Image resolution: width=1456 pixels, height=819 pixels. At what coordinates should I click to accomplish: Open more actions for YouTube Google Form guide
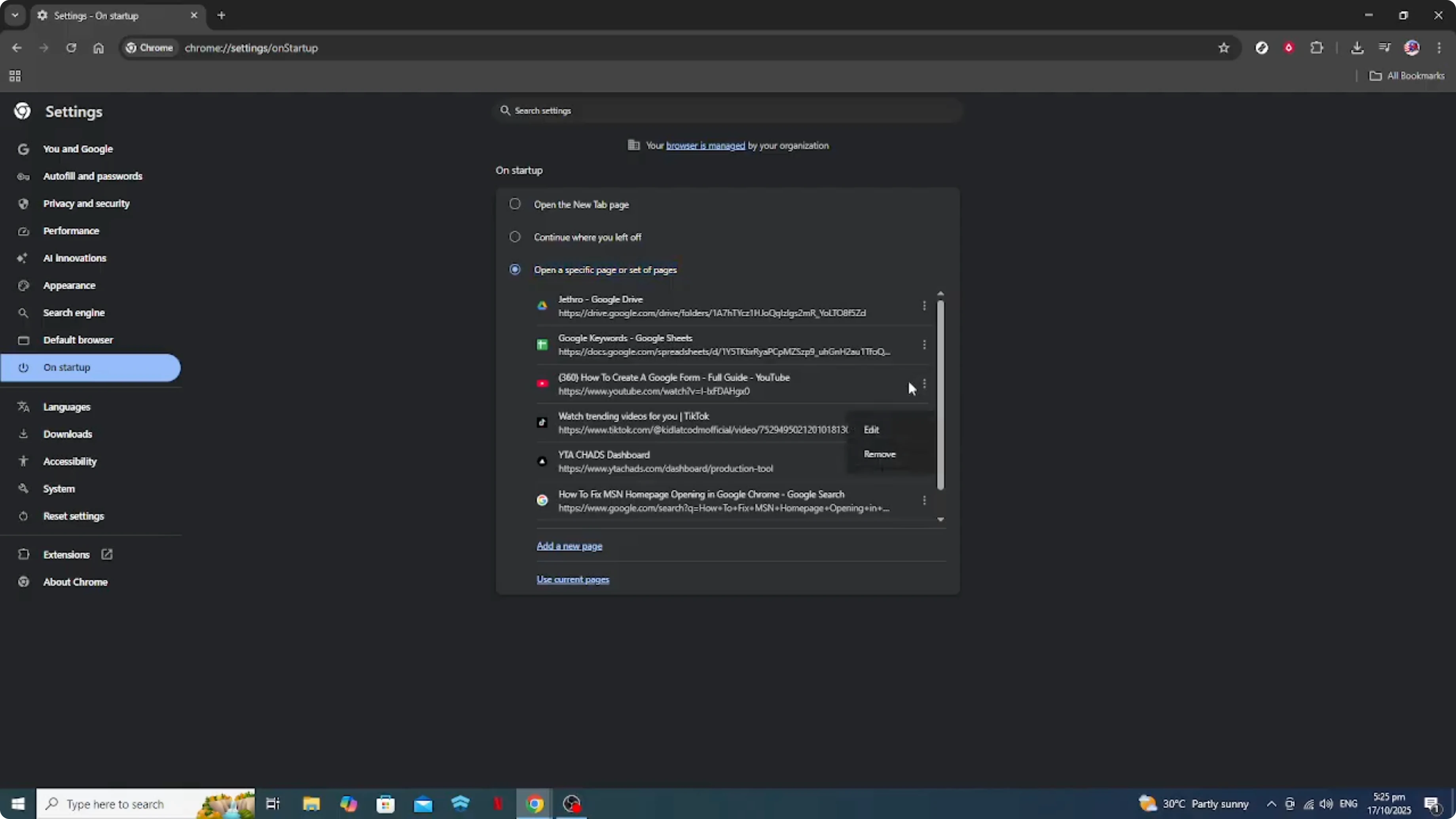pyautogui.click(x=924, y=384)
